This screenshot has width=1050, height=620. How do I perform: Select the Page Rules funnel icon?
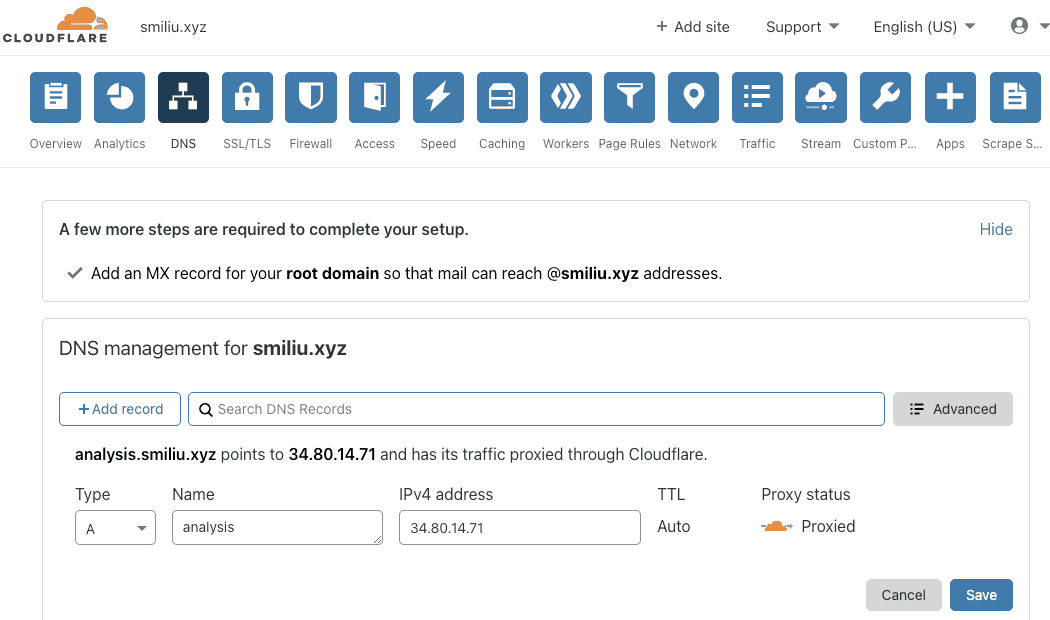click(x=630, y=98)
